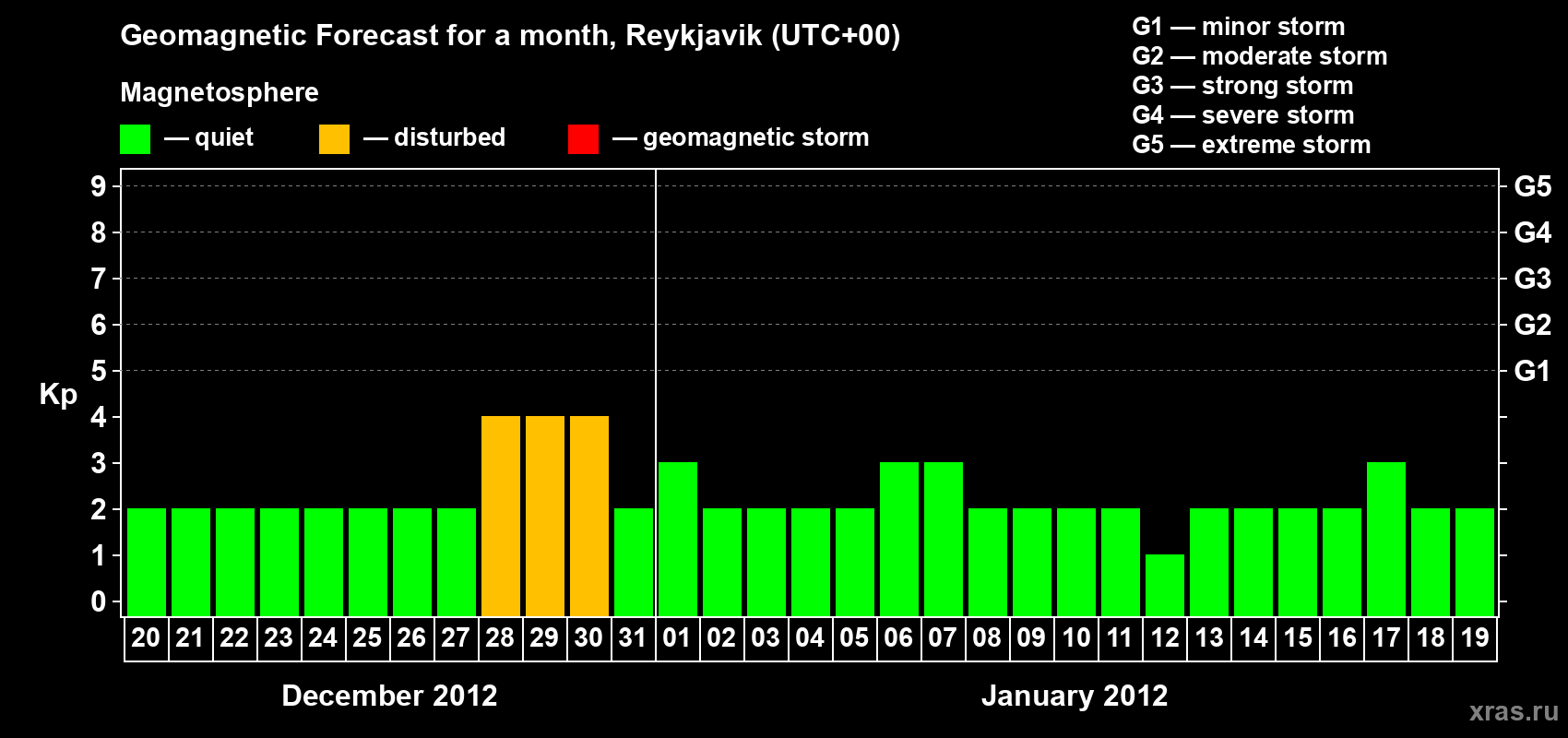Click the Kp axis value "4"
The image size is (1568, 738).
point(98,417)
